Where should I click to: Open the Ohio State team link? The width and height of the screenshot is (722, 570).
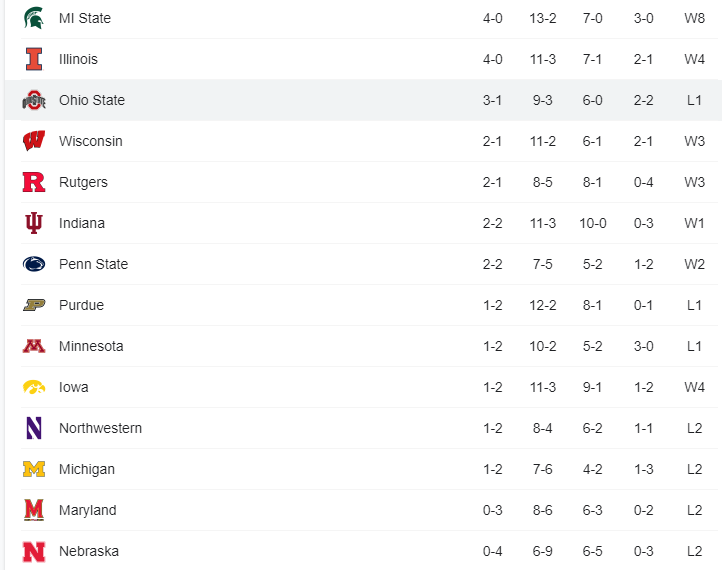tap(92, 100)
